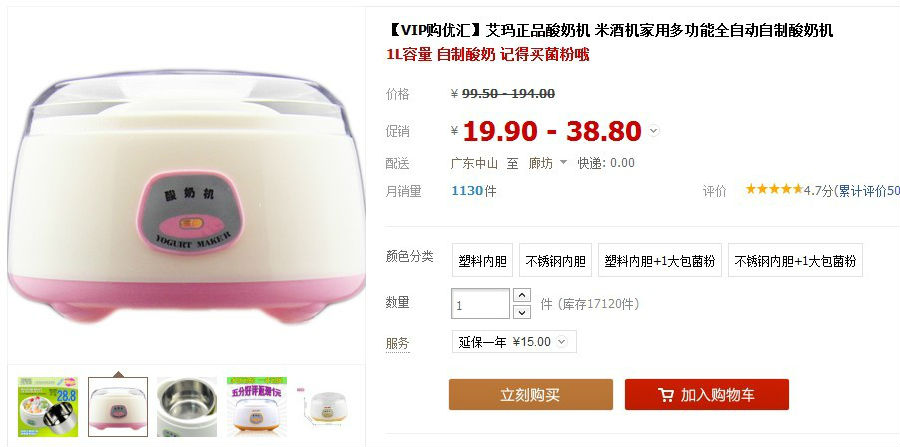900x447 pixels.
Task: Open the 廊坊 delivery city dropdown
Action: point(548,163)
